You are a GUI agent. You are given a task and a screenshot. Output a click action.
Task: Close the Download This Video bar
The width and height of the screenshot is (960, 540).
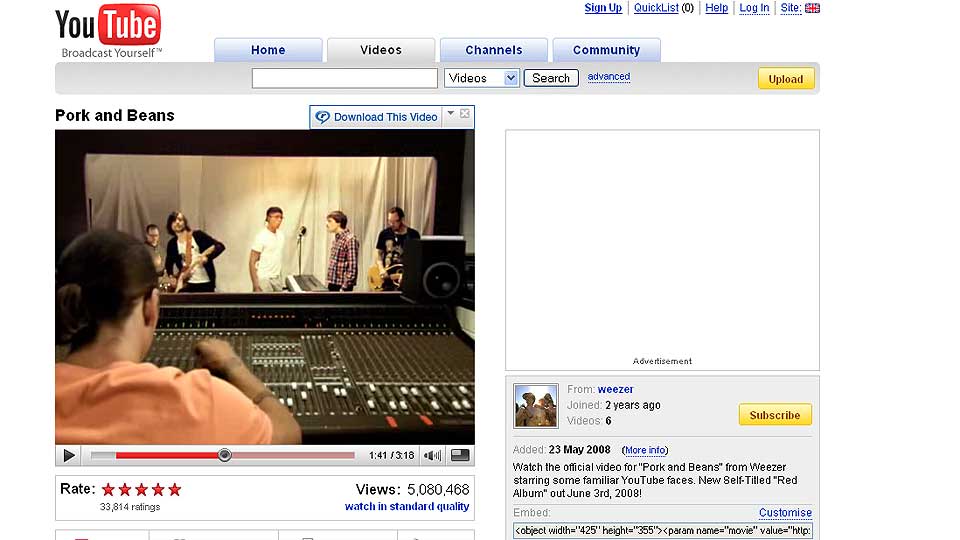click(465, 113)
